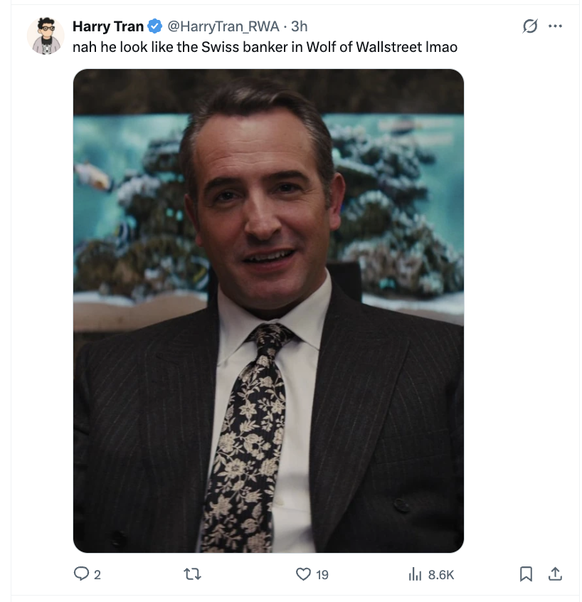
Task: Open the share post menu icon
Action: coord(555,574)
